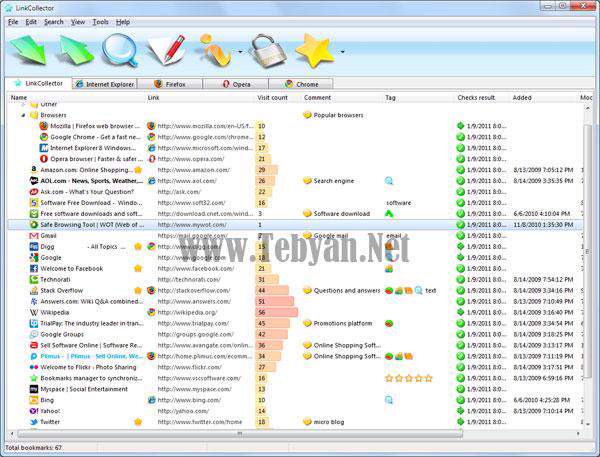Click the favorite star on the Amazon.com row
The height and width of the screenshot is (457, 600).
click(x=138, y=170)
